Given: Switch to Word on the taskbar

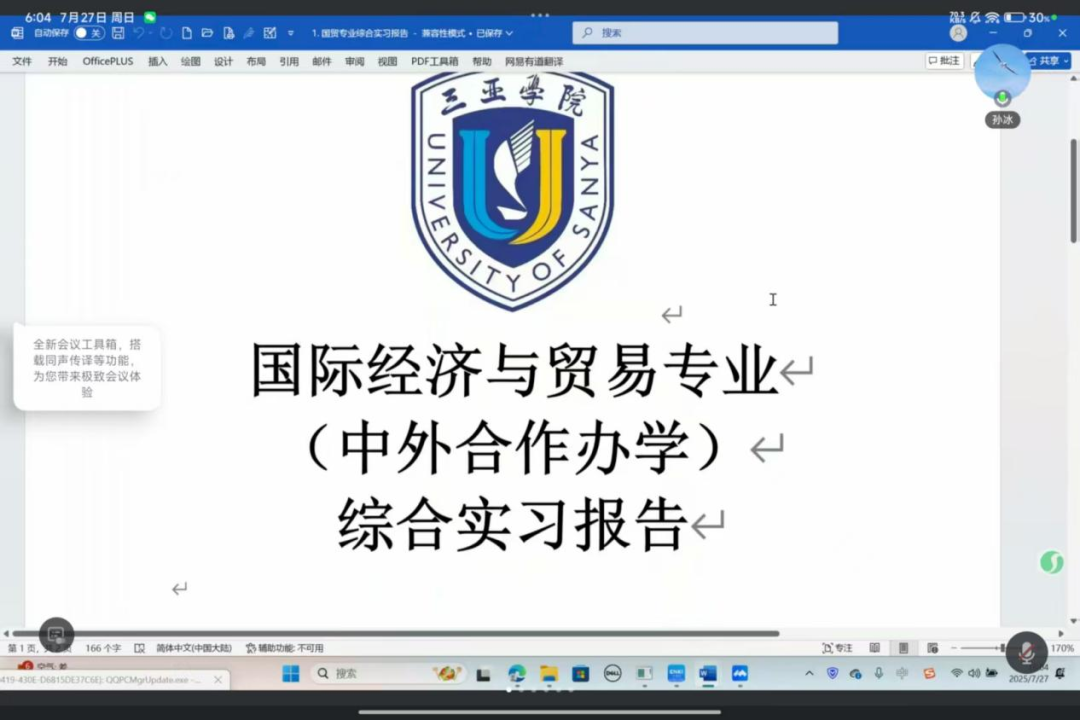Looking at the screenshot, I should pos(707,673).
